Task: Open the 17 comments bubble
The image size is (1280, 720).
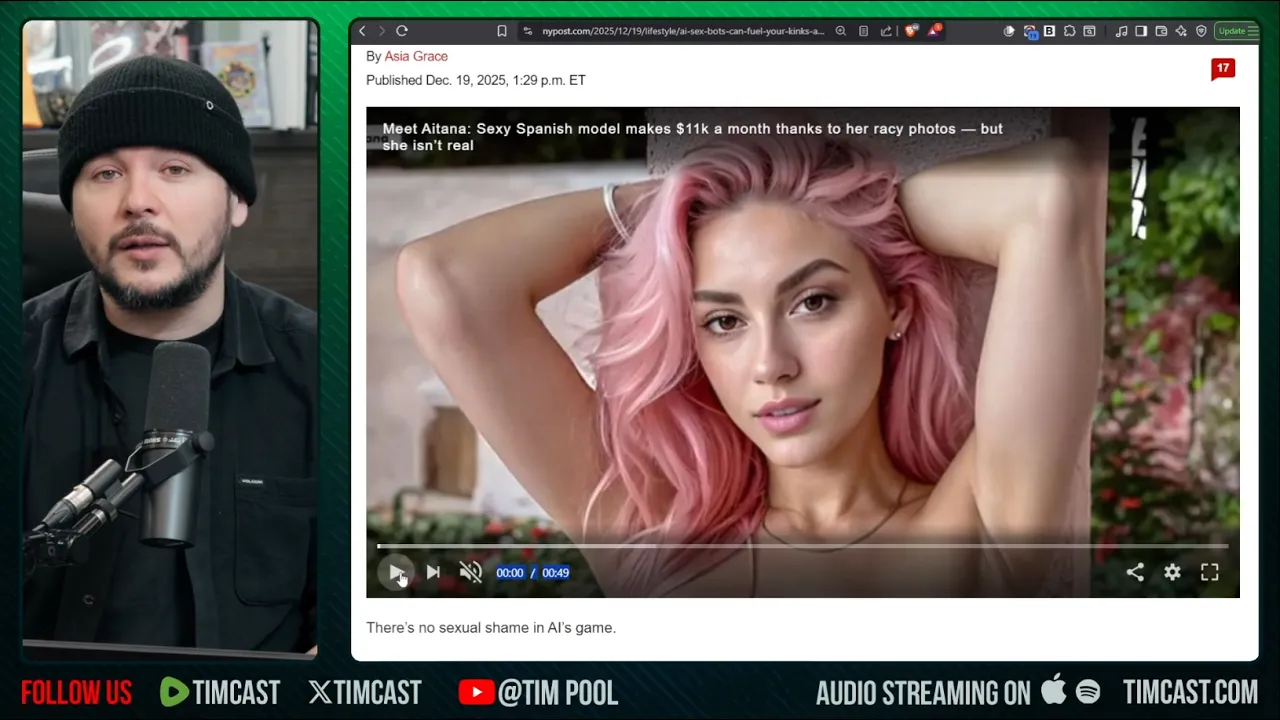Action: [x=1222, y=68]
